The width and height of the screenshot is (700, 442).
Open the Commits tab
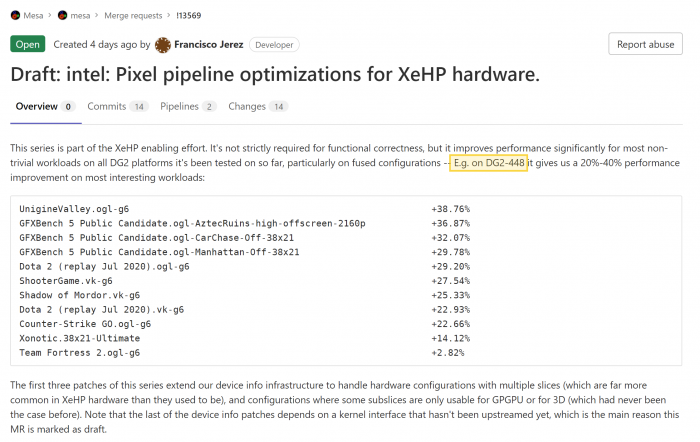(106, 106)
